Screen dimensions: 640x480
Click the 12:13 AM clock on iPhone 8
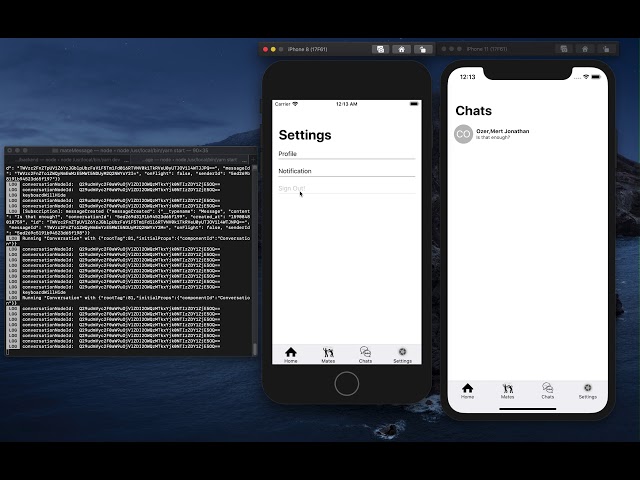pos(347,104)
